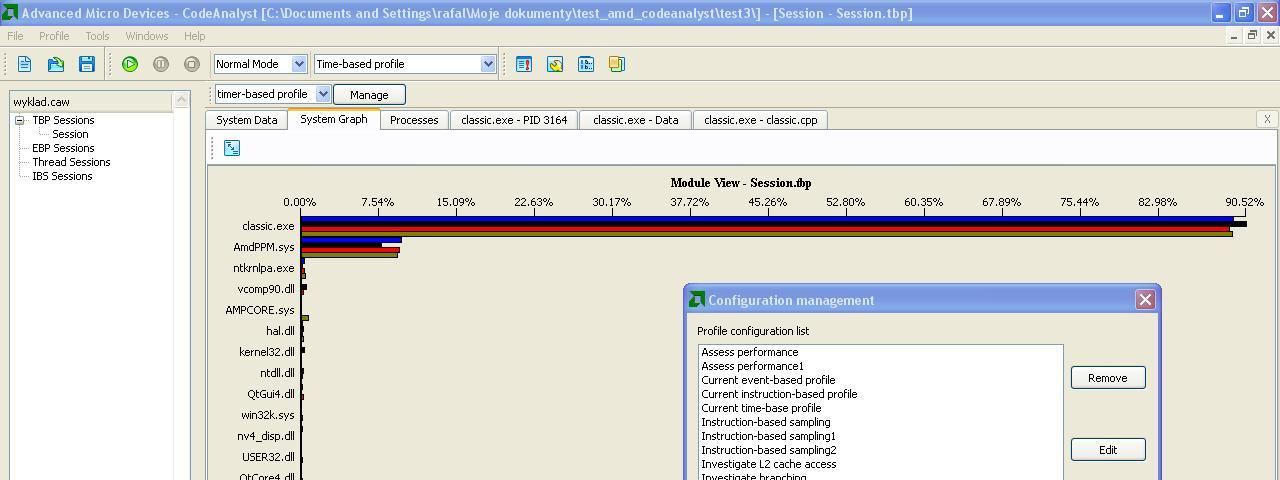1280x480 pixels.
Task: Select Assess performance in the profile list
Action: 750,352
